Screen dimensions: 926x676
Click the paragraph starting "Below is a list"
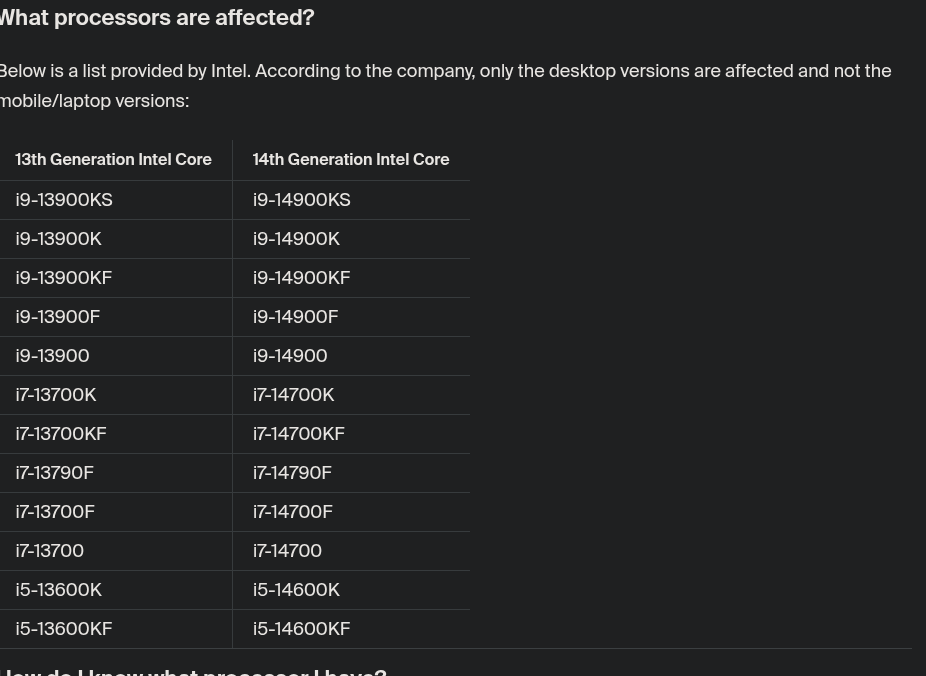445,86
